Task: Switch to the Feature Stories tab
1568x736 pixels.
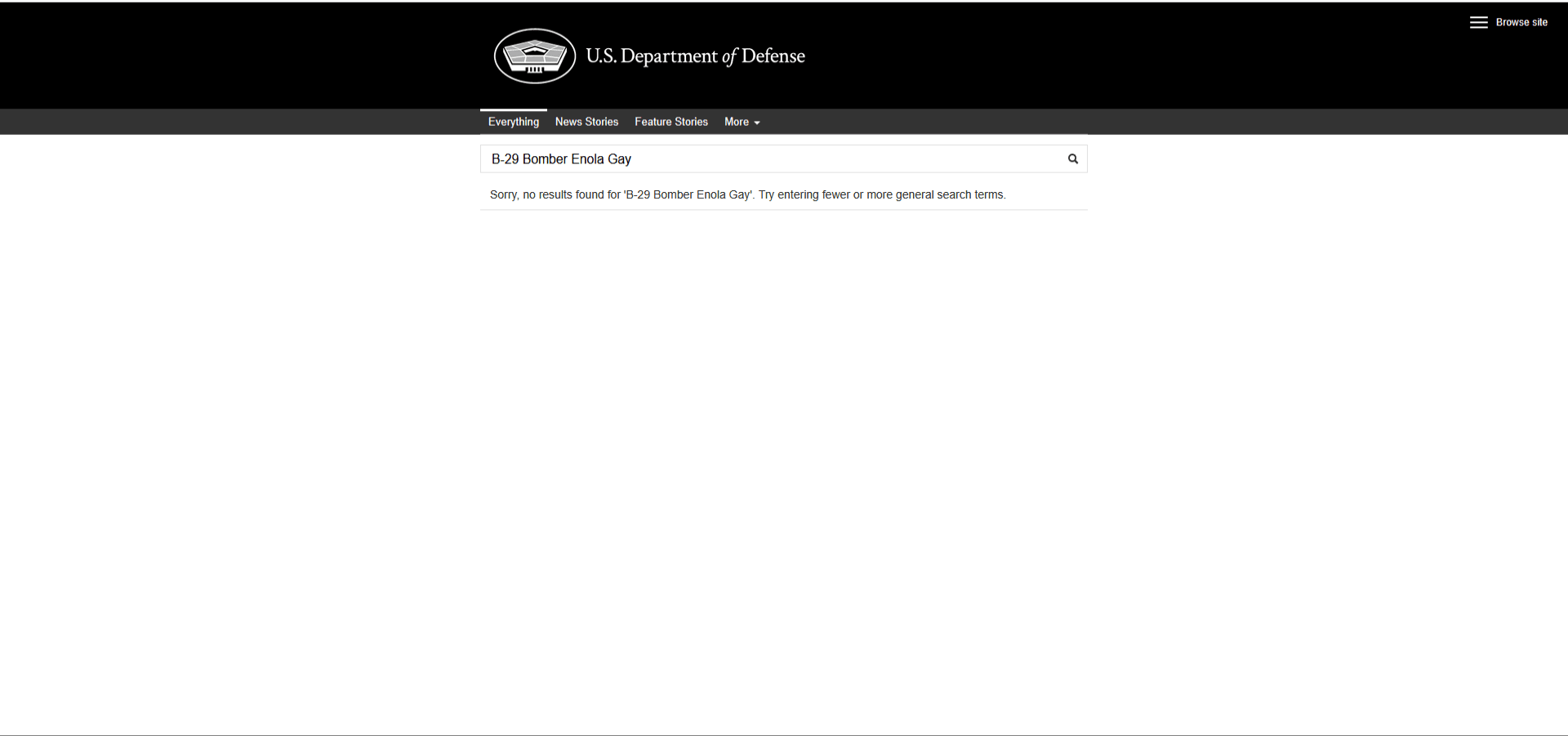Action: 671,122
